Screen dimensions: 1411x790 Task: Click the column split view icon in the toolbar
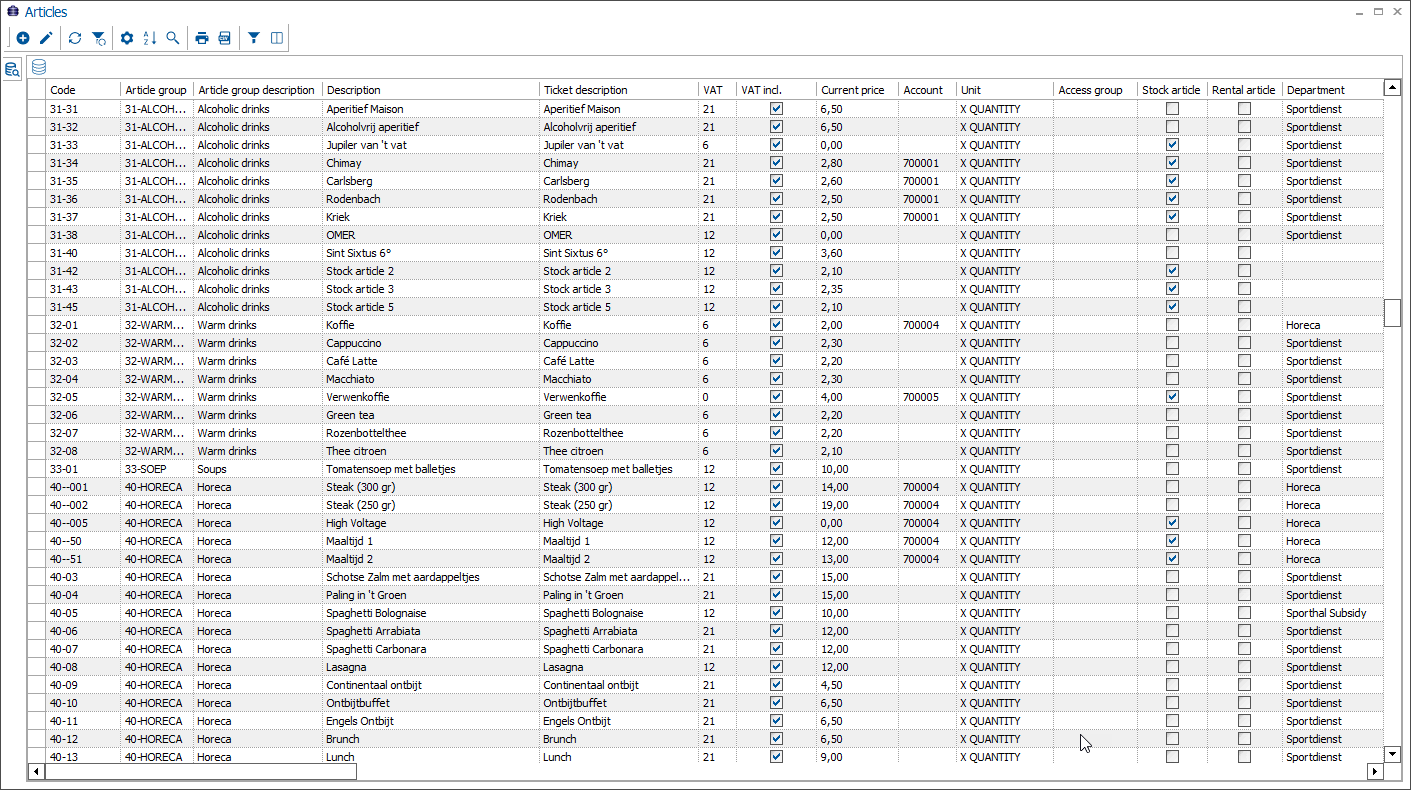278,37
